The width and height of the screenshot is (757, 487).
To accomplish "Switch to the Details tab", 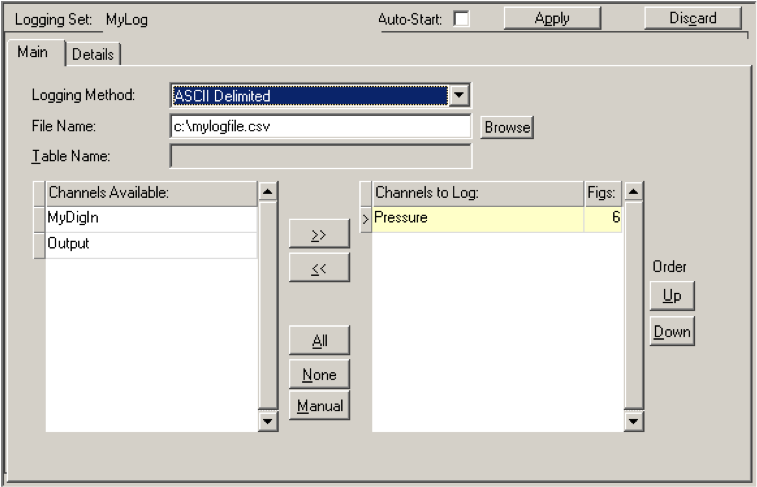I will 93,54.
